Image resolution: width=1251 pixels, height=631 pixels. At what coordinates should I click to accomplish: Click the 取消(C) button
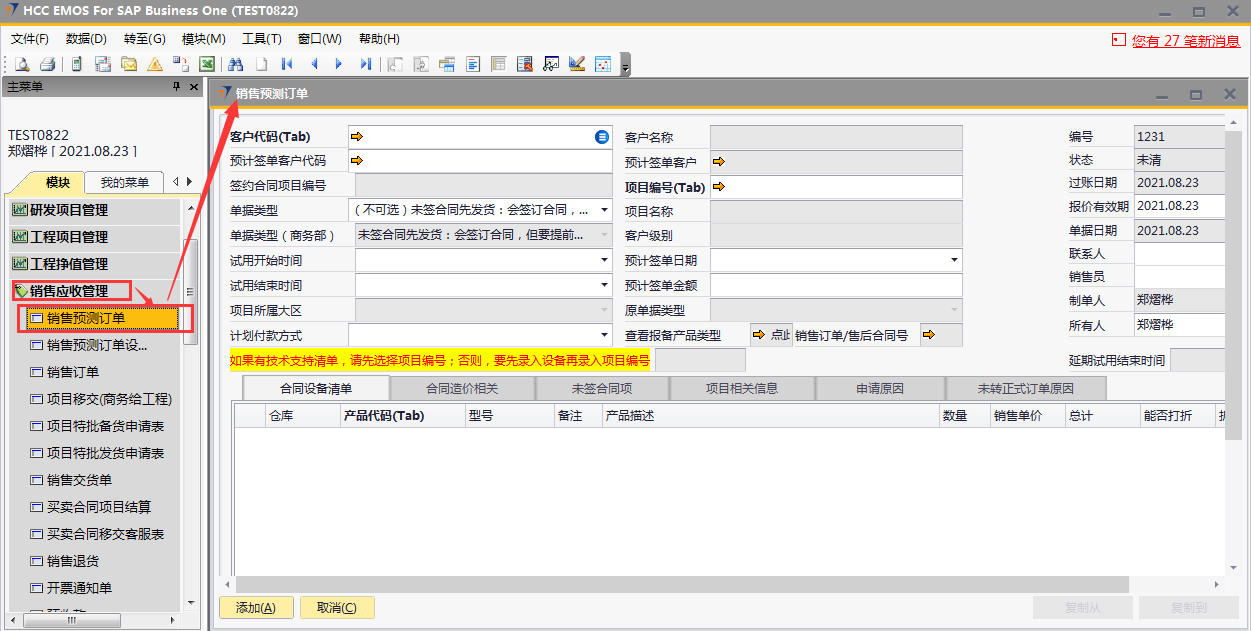click(336, 607)
